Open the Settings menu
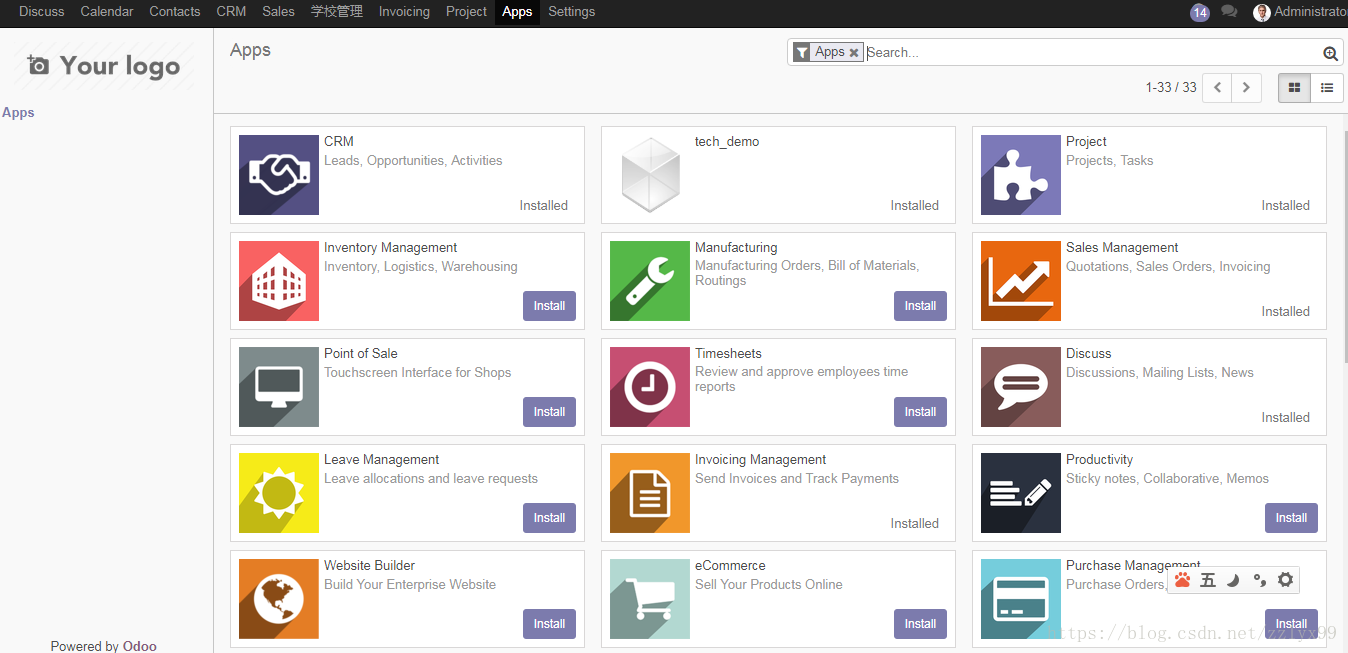Viewport: 1348px width, 653px height. 571,12
